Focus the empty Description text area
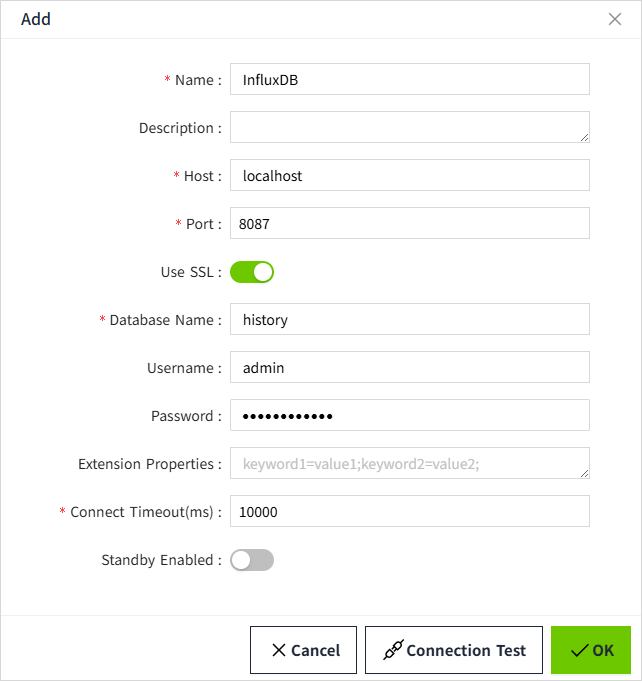Image resolution: width=642 pixels, height=681 pixels. 409,127
